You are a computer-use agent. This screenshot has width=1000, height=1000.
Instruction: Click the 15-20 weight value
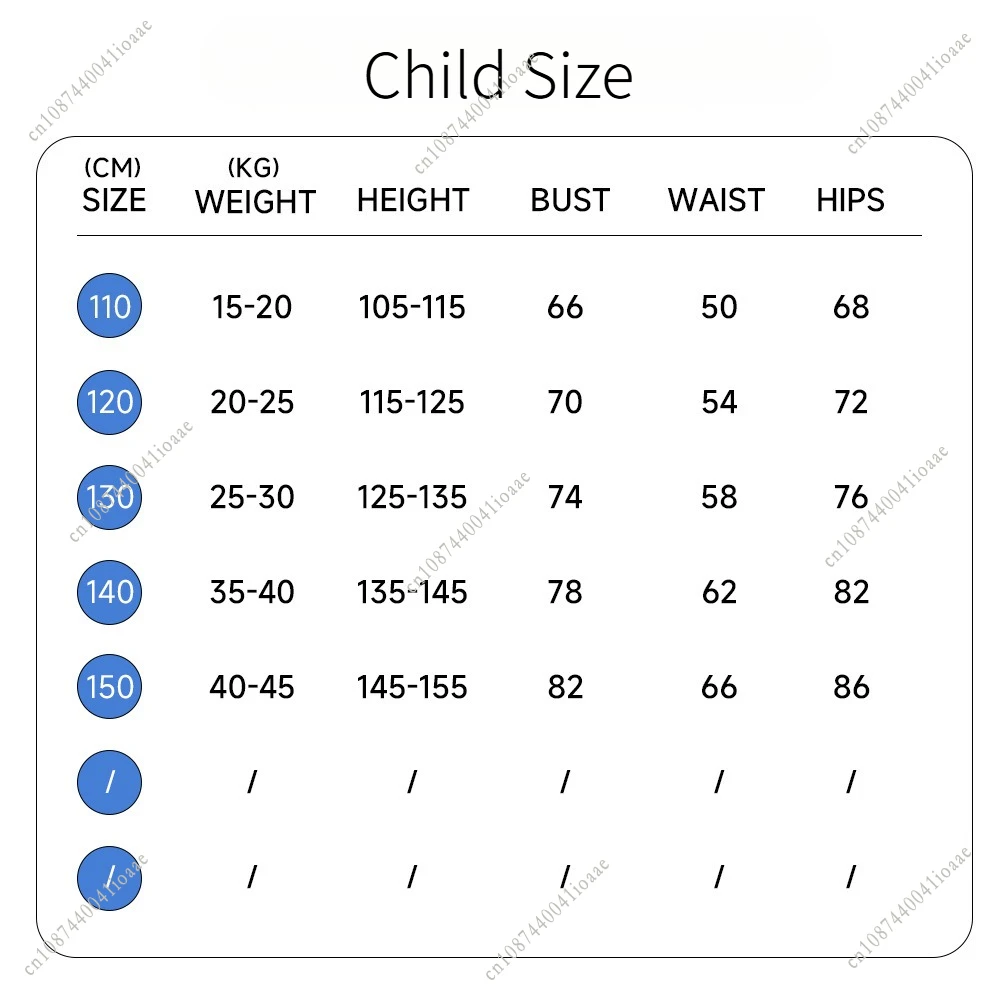click(x=252, y=307)
